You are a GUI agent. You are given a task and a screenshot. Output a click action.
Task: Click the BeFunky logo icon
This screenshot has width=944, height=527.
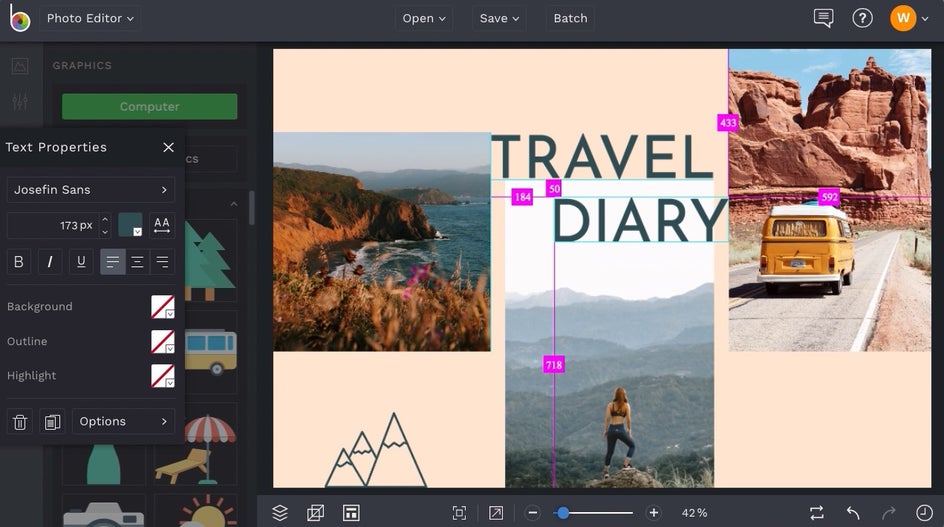[x=19, y=17]
